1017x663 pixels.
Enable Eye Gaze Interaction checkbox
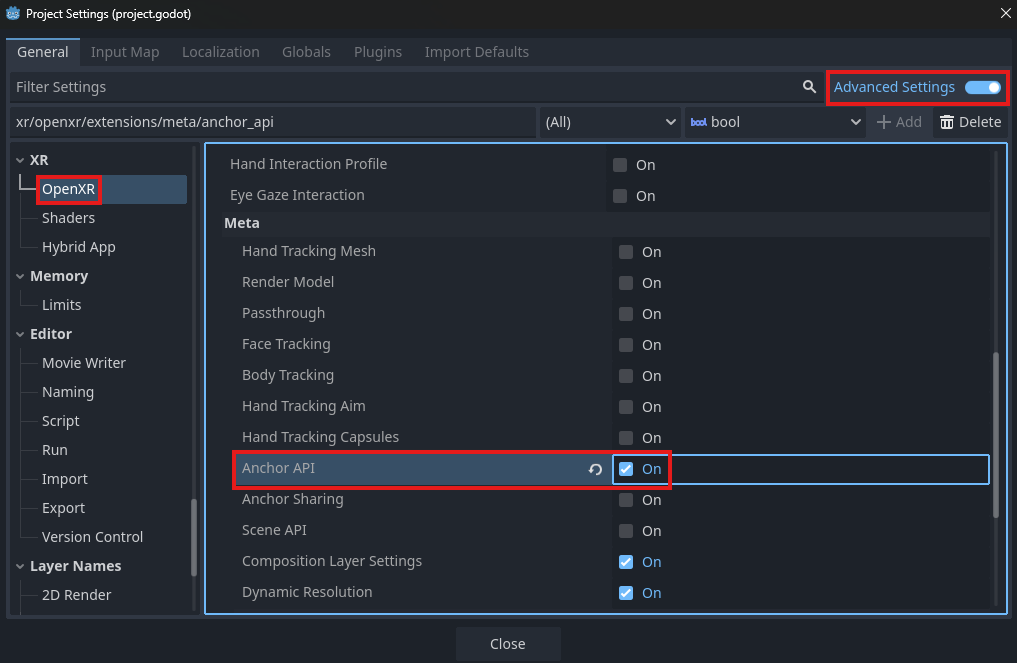pos(620,196)
